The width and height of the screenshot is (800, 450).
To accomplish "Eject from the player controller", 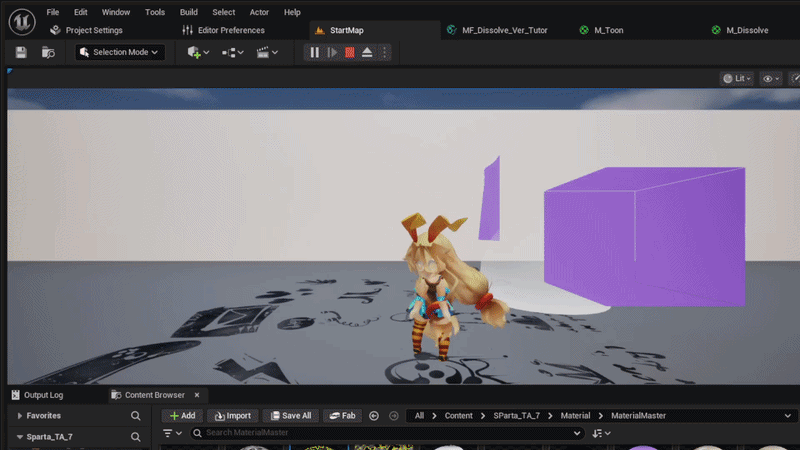I will 367,52.
